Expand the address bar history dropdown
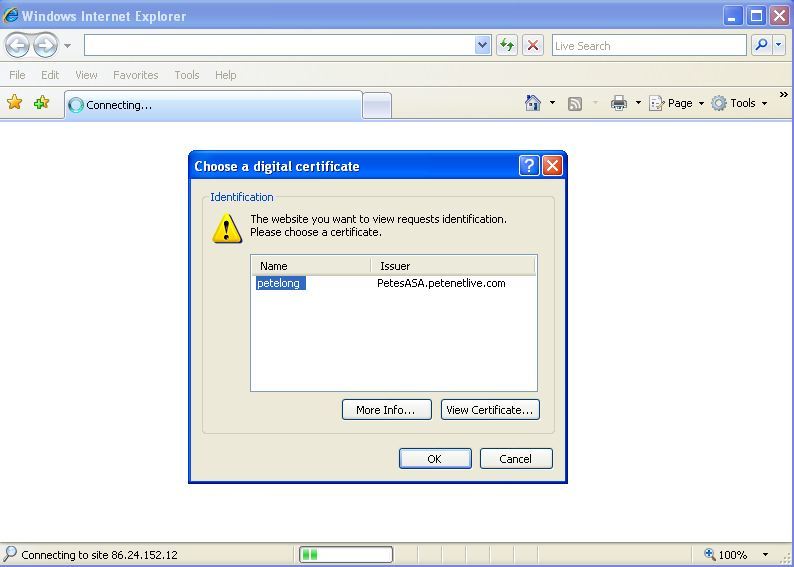Image resolution: width=794 pixels, height=567 pixels. coord(483,46)
